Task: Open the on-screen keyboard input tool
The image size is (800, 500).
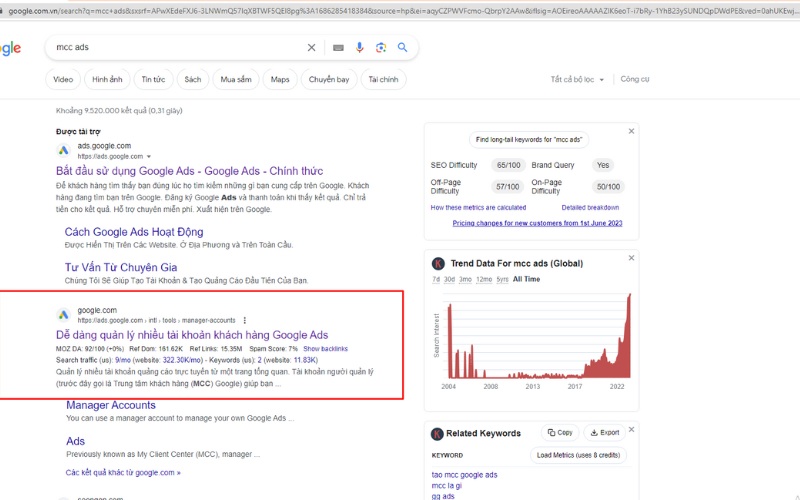Action: pos(338,47)
